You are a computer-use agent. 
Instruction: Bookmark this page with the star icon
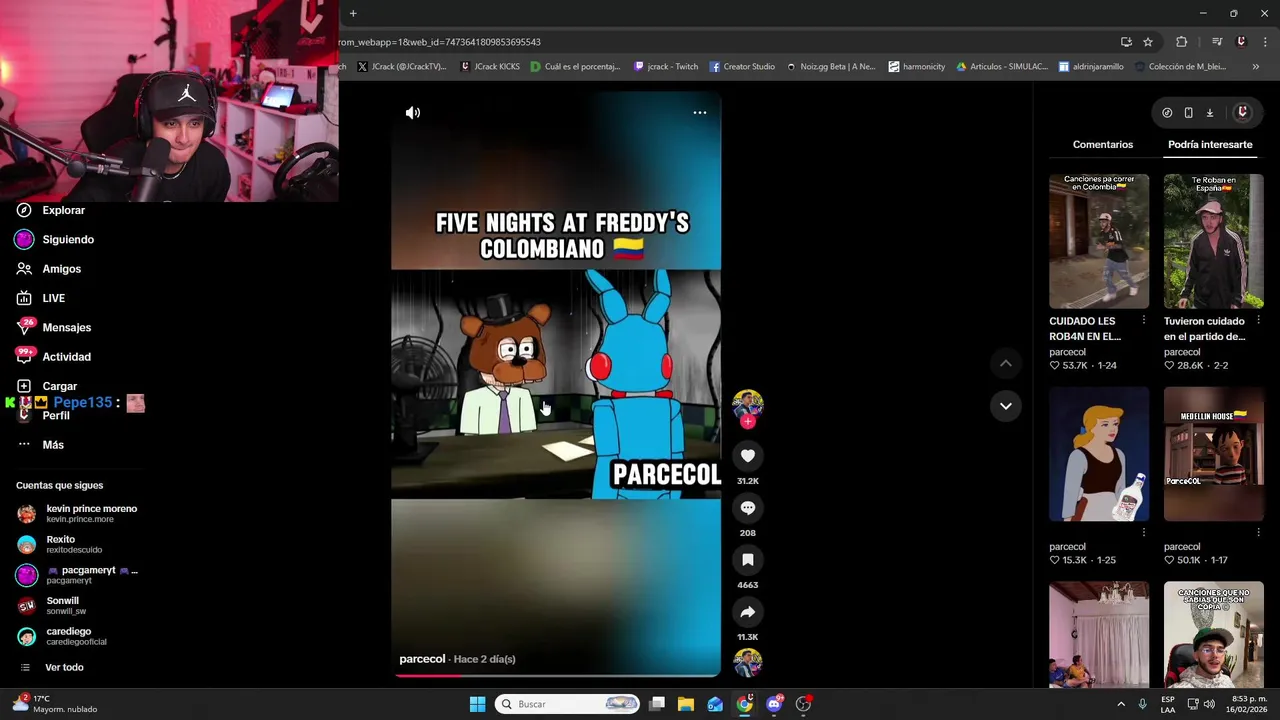(1148, 42)
